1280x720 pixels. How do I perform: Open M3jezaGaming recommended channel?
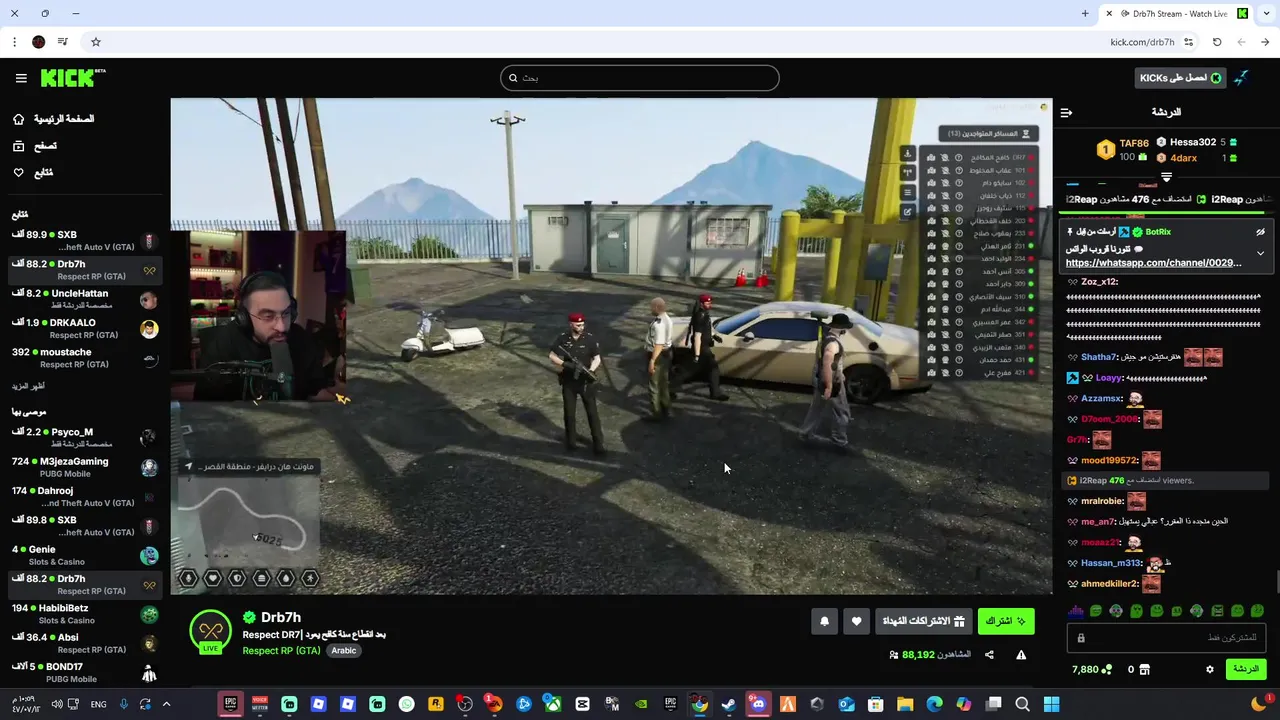84,467
